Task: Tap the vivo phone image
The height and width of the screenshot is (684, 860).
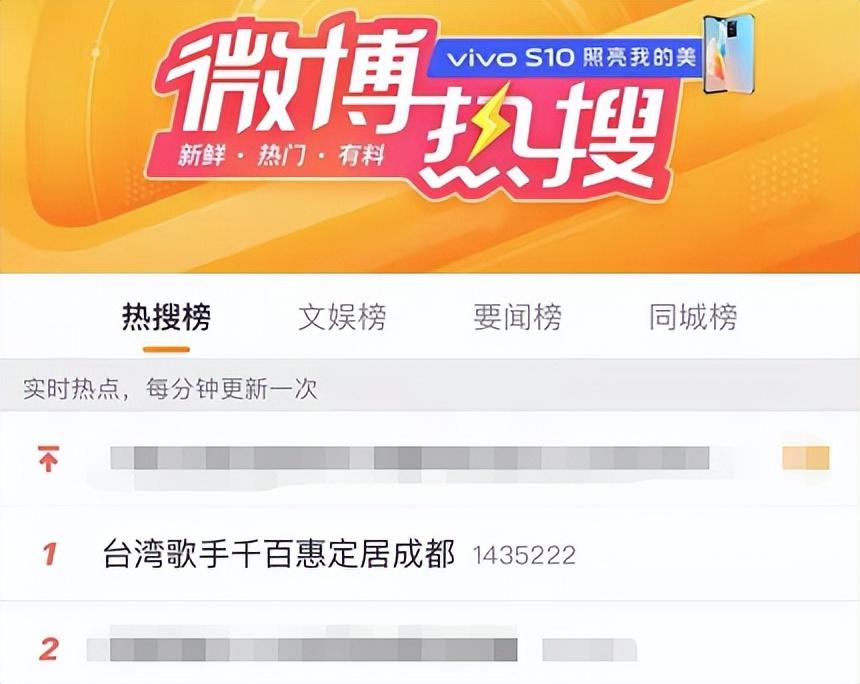Action: (x=729, y=54)
